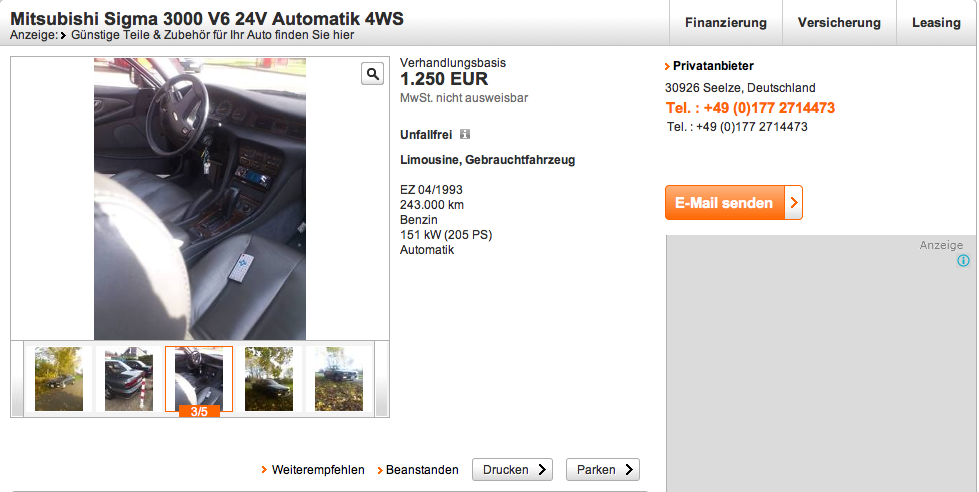The height and width of the screenshot is (492, 979).
Task: Click the blue ad info icon
Action: tap(963, 260)
